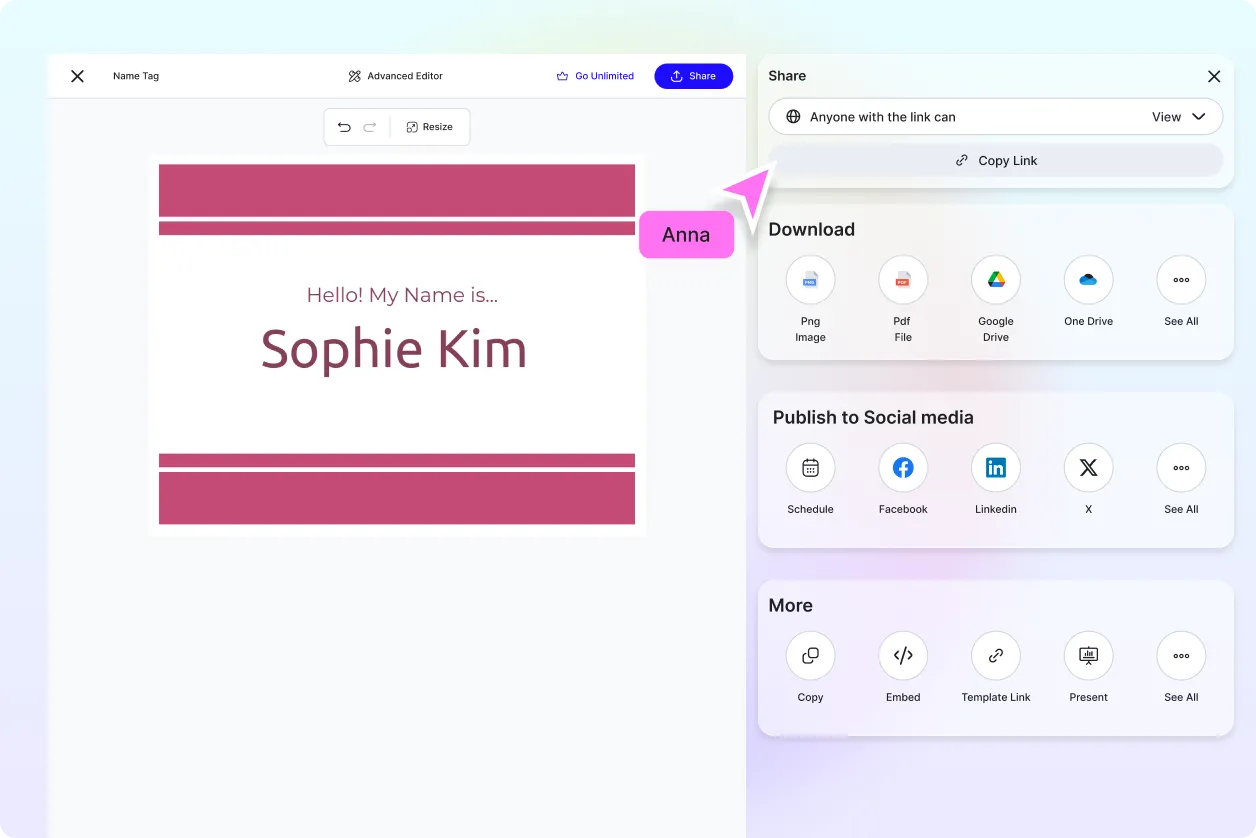The width and height of the screenshot is (1256, 838).
Task: Save design to One Drive
Action: click(1088, 280)
